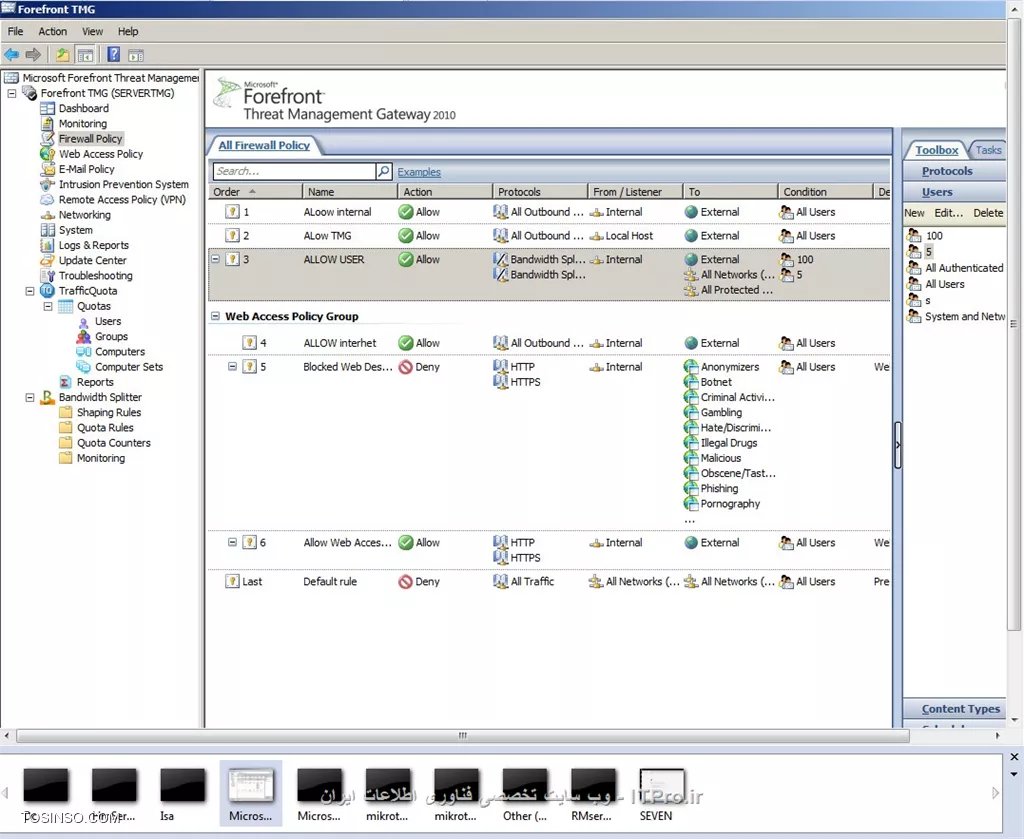
Task: Select Computer Sets under Quotas
Action: point(129,367)
